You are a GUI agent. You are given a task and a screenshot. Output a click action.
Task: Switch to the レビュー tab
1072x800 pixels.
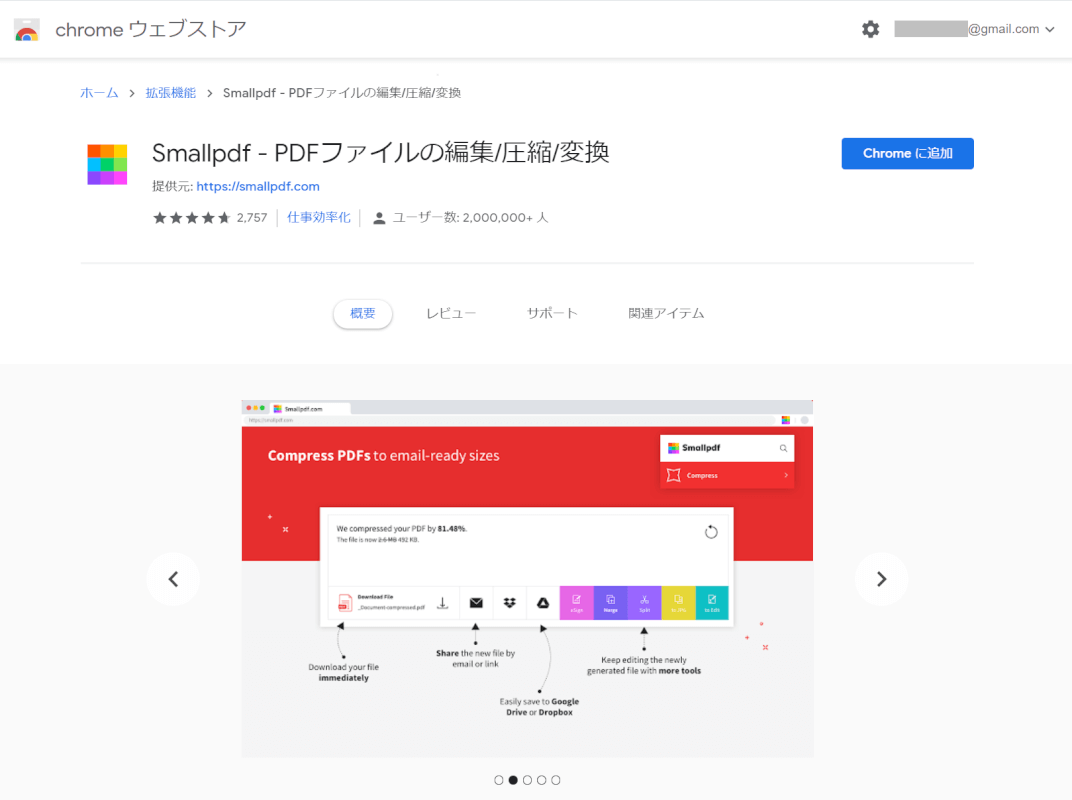(451, 313)
